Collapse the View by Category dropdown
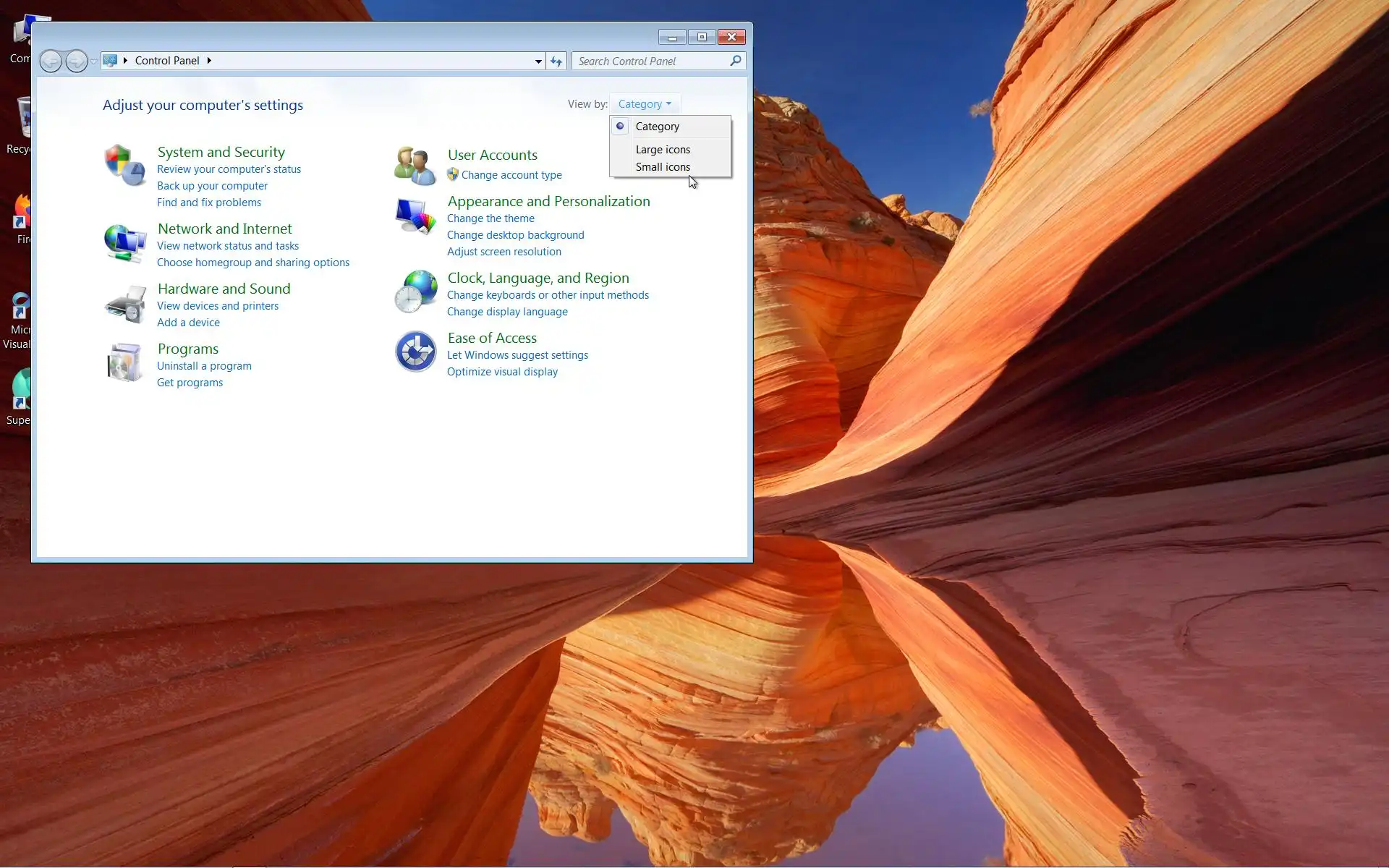Viewport: 1389px width, 868px height. pos(645,104)
